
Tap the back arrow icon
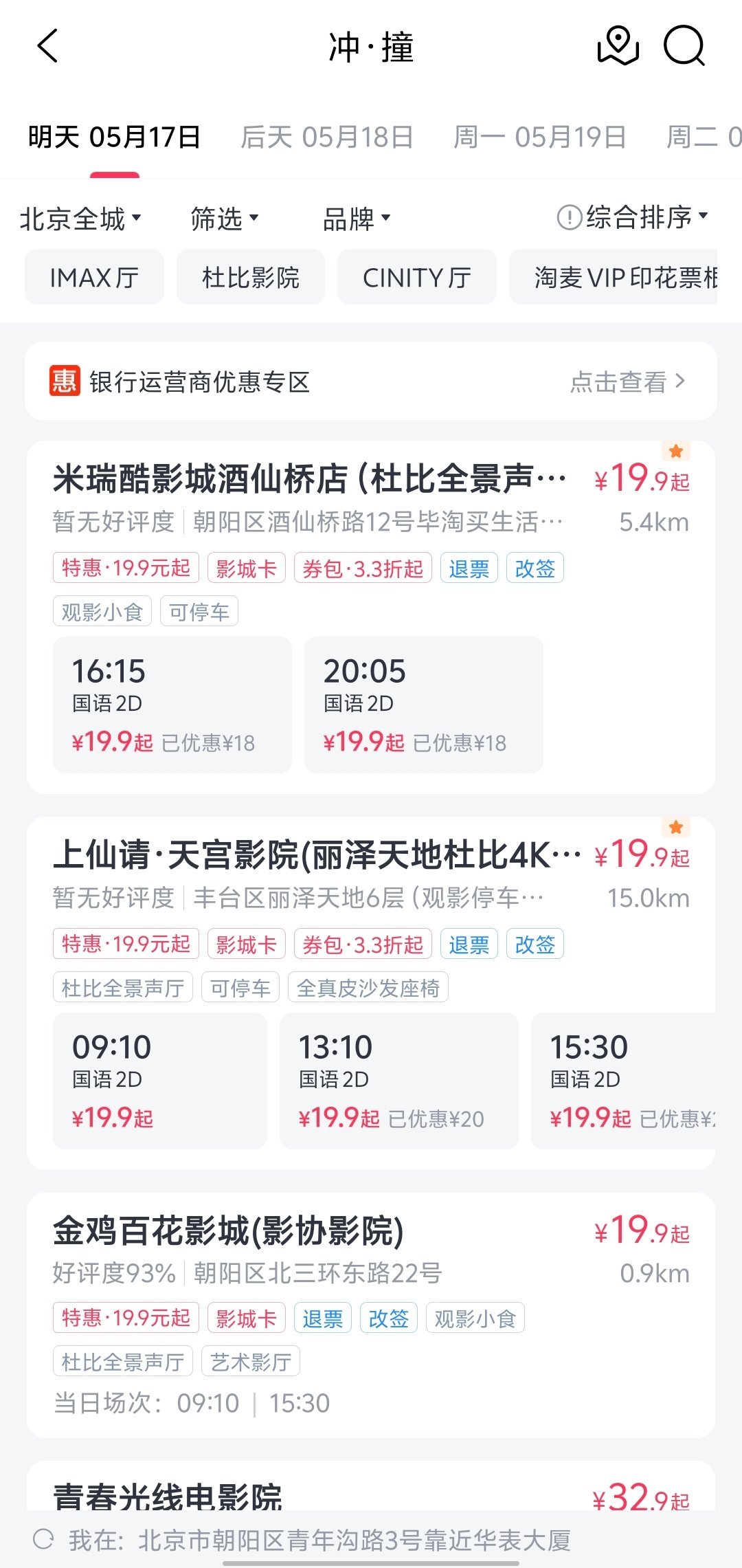(x=47, y=46)
